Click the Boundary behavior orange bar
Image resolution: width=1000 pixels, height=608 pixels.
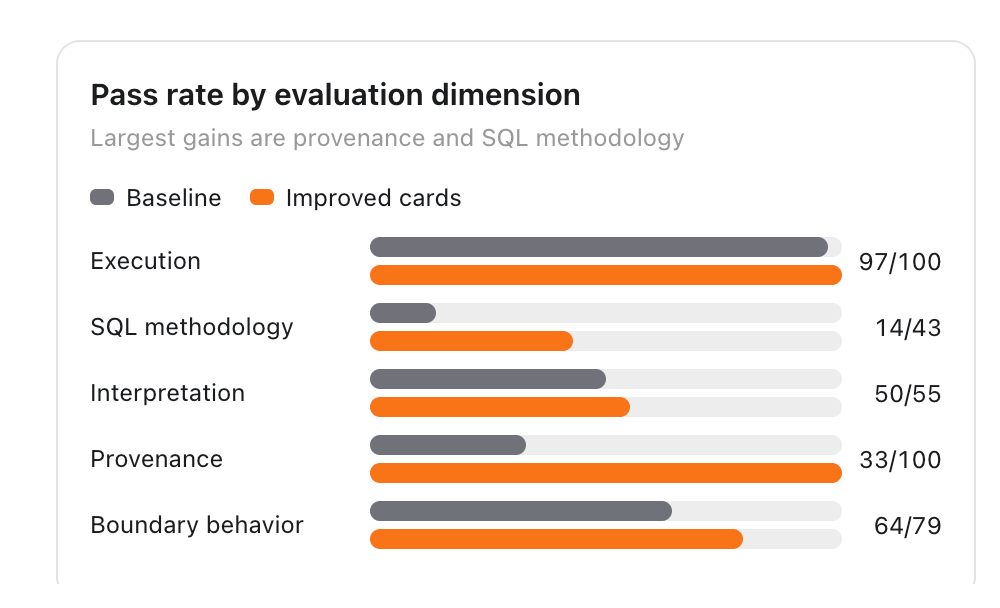(556, 539)
